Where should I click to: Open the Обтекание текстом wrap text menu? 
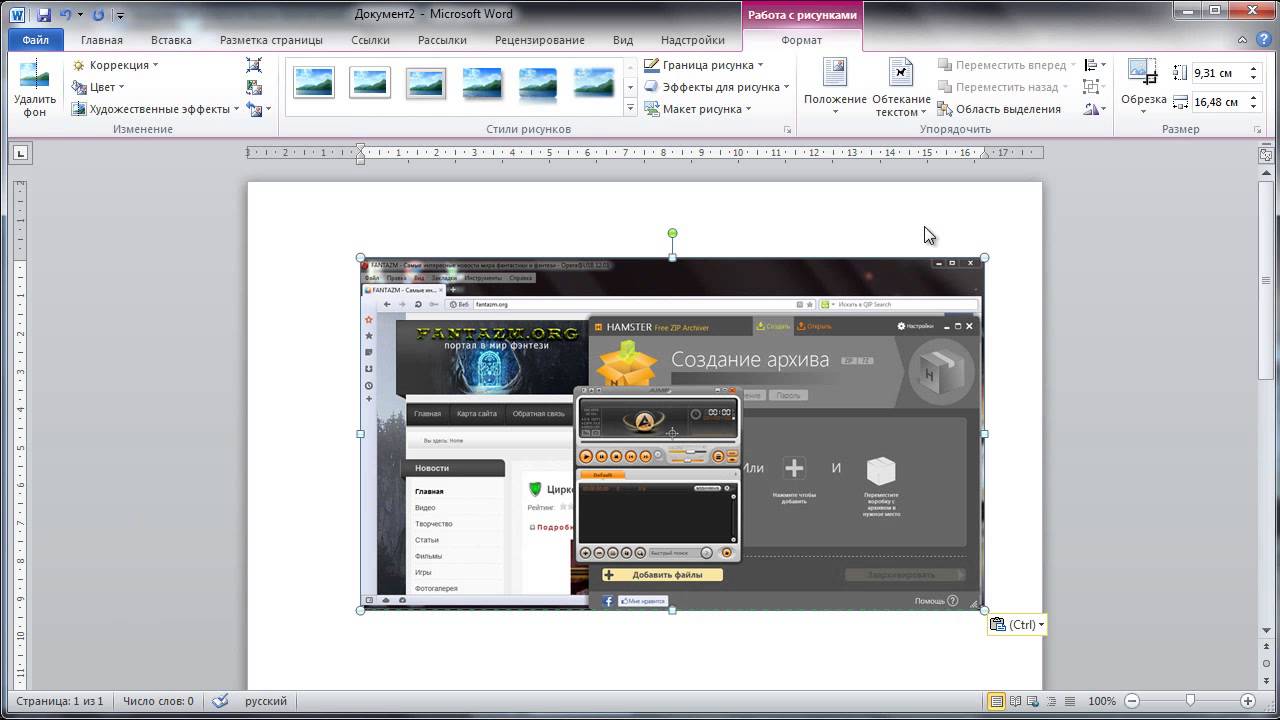pyautogui.click(x=901, y=88)
